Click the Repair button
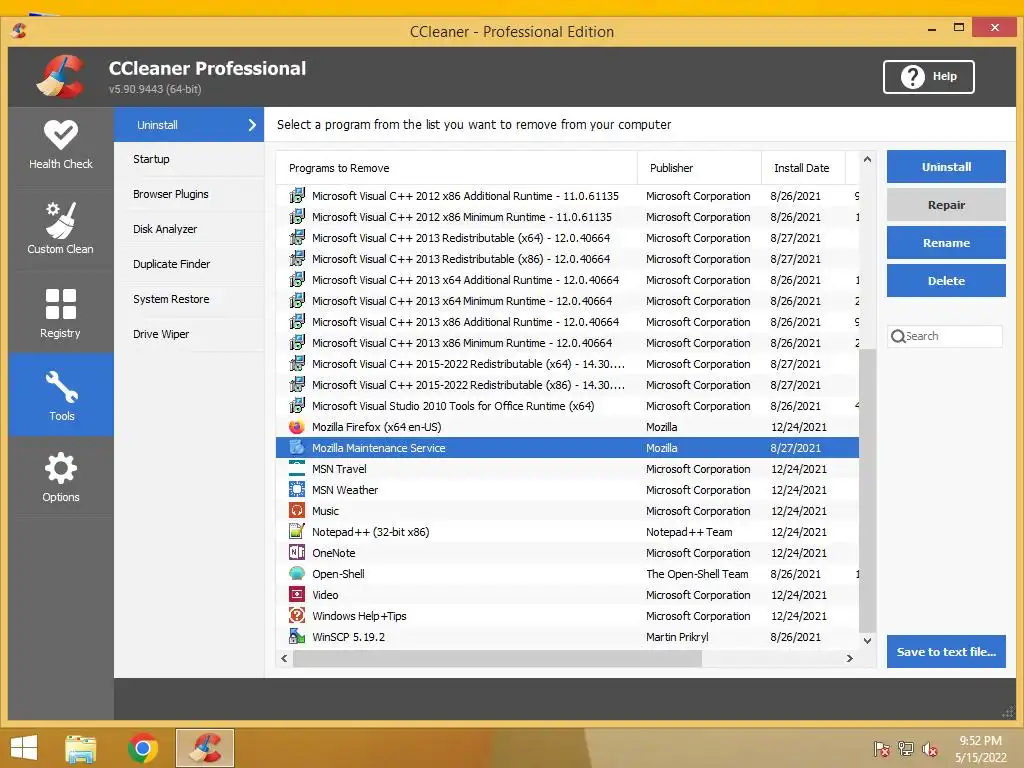 pos(946,204)
